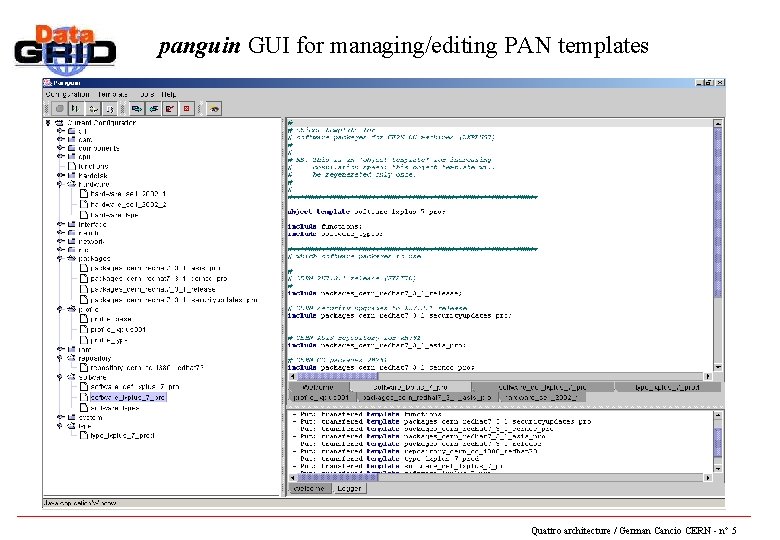Expand the system folder node

click(x=60, y=417)
